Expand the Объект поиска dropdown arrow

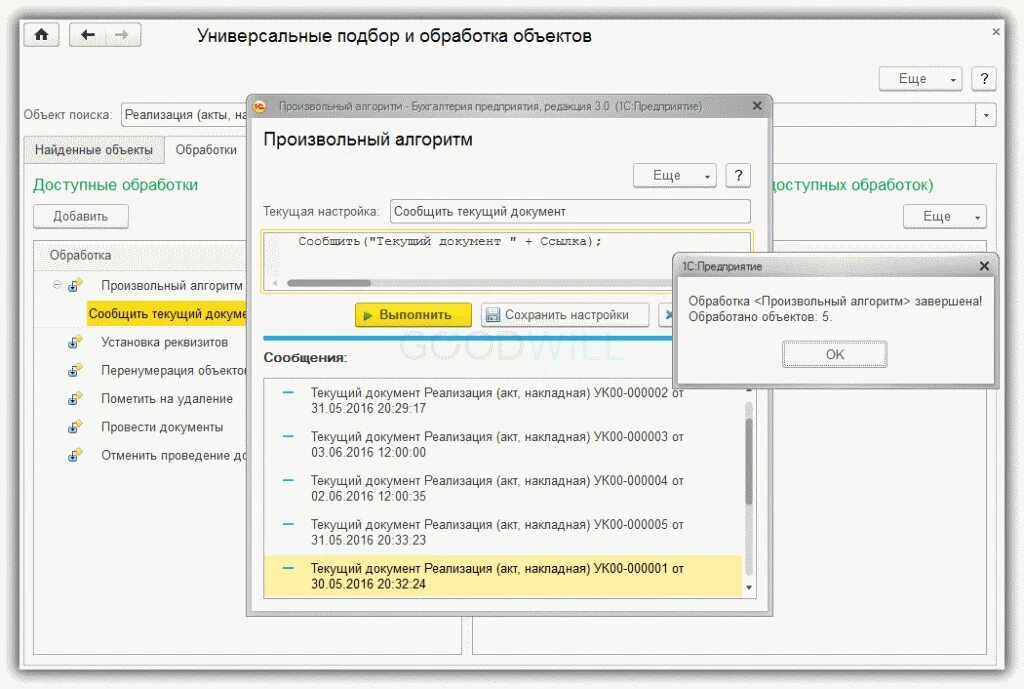(985, 115)
